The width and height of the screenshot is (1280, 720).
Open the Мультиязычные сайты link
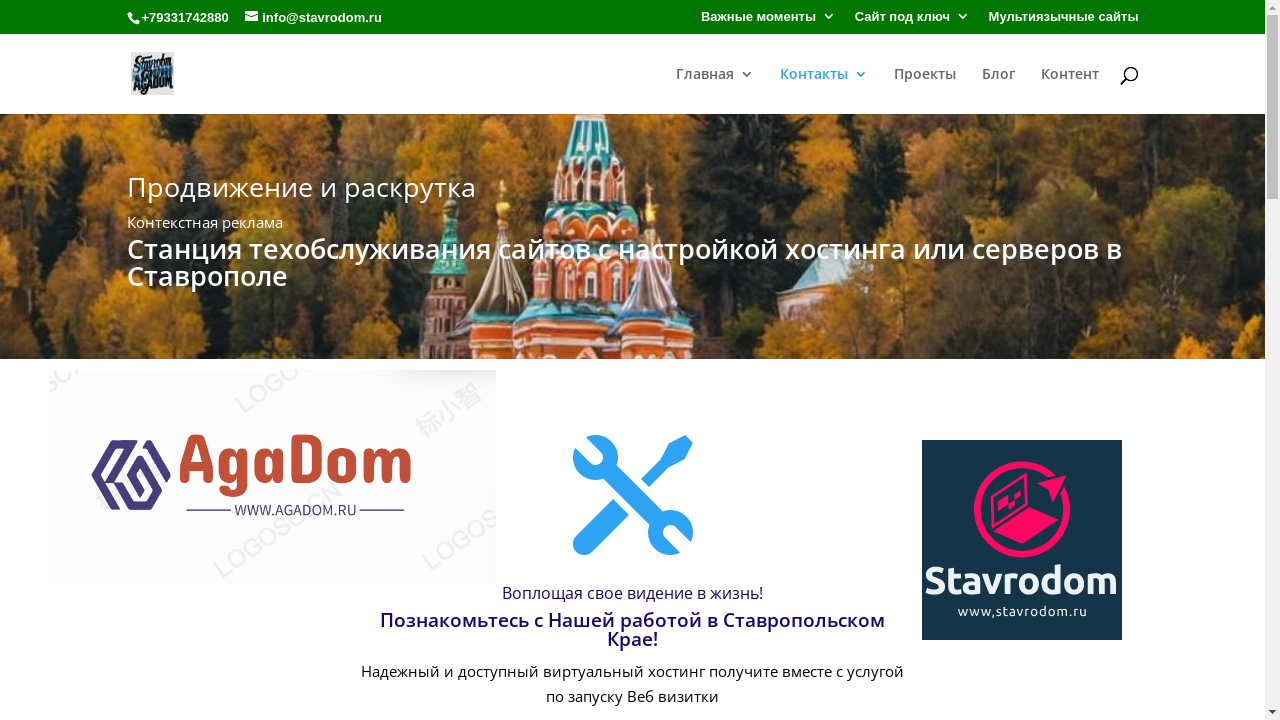point(1063,16)
